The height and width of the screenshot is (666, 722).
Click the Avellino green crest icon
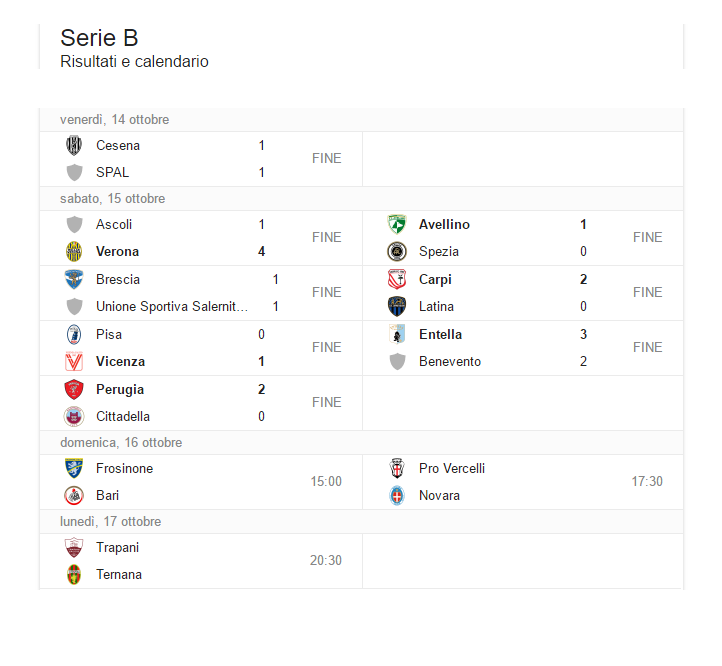(397, 224)
